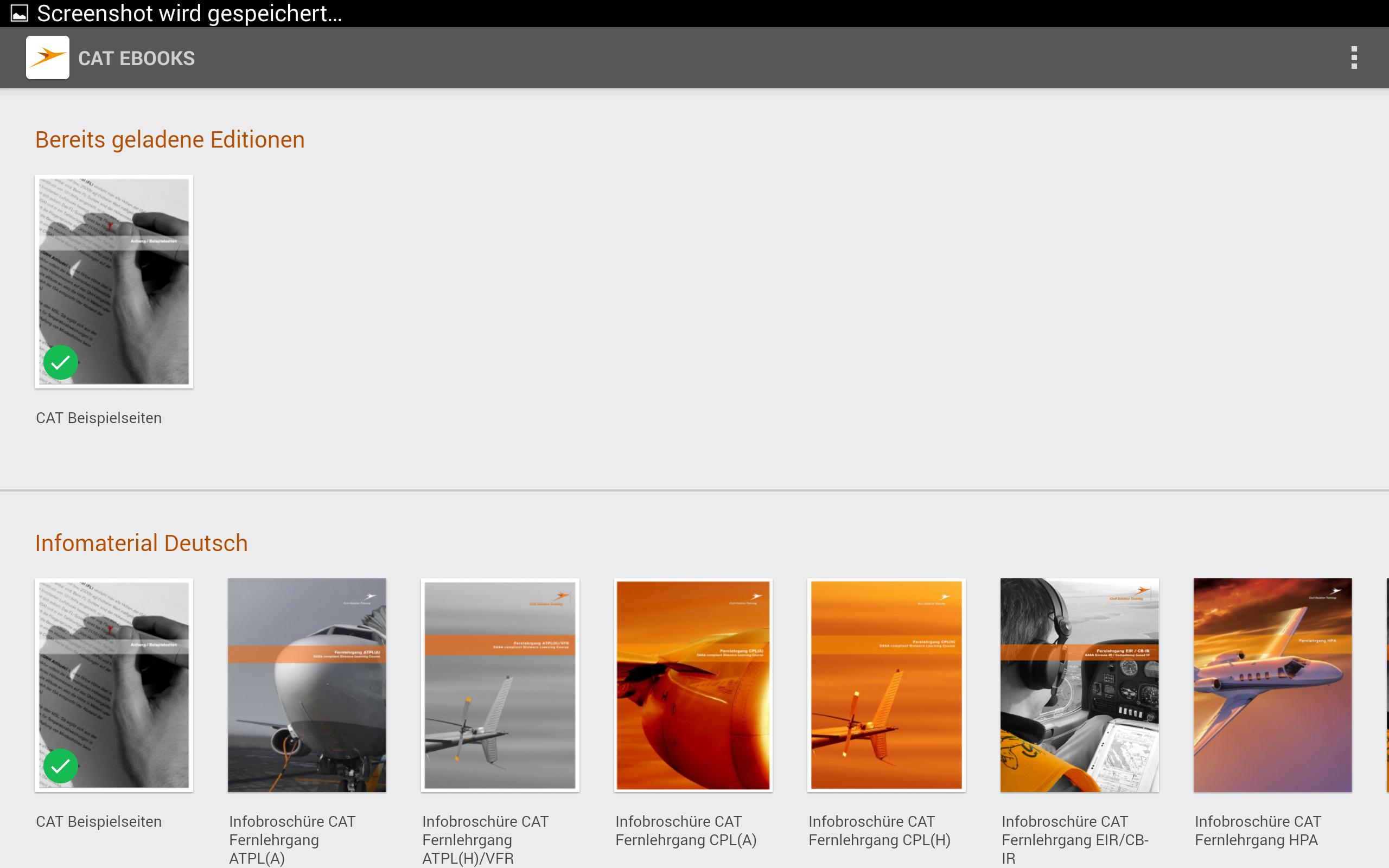Tap 'Infobroschüre CAT Fernlehrgang CPL(H)' label

[880, 831]
